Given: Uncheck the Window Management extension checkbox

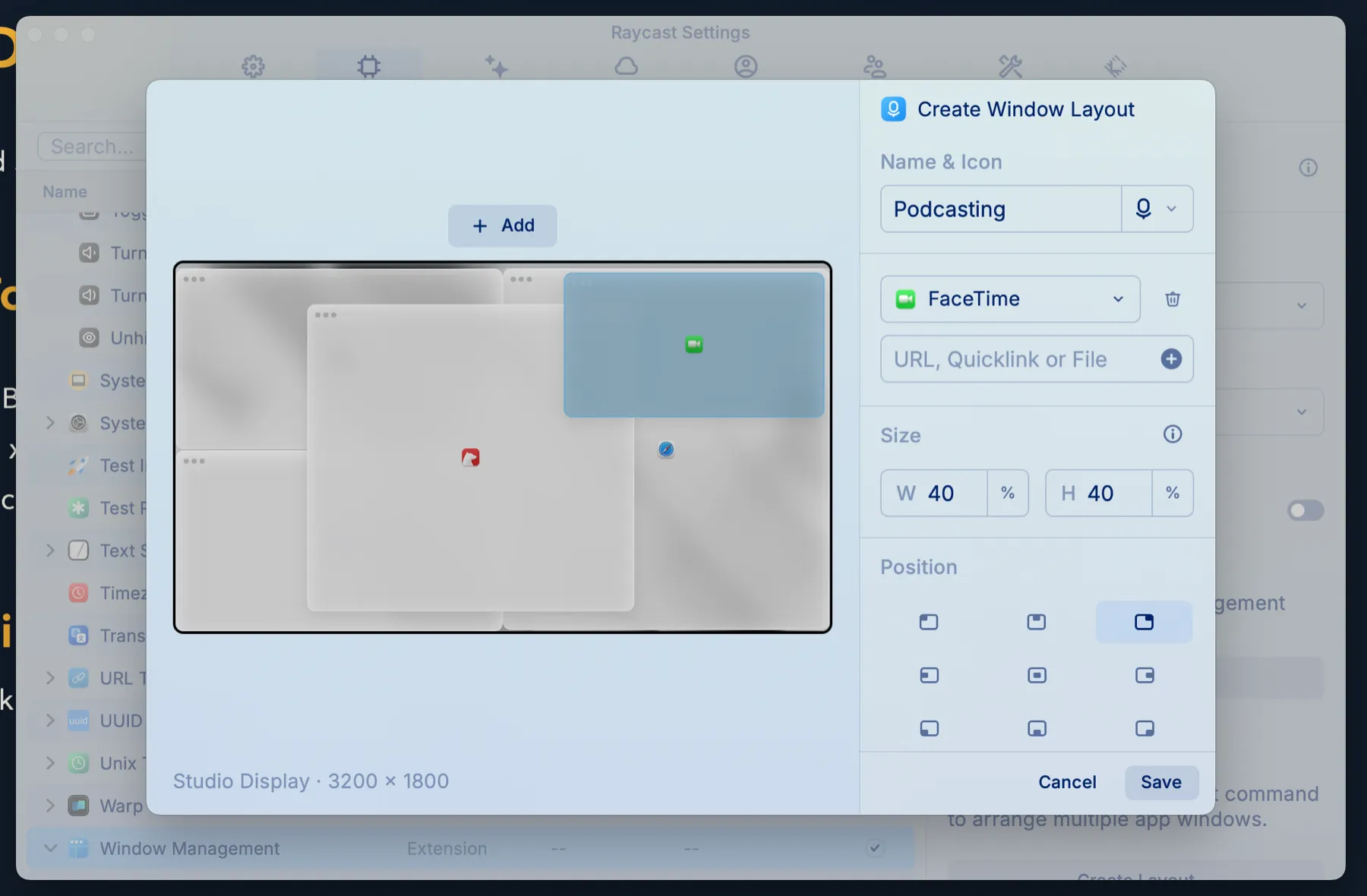Looking at the screenshot, I should pyautogui.click(x=875, y=848).
